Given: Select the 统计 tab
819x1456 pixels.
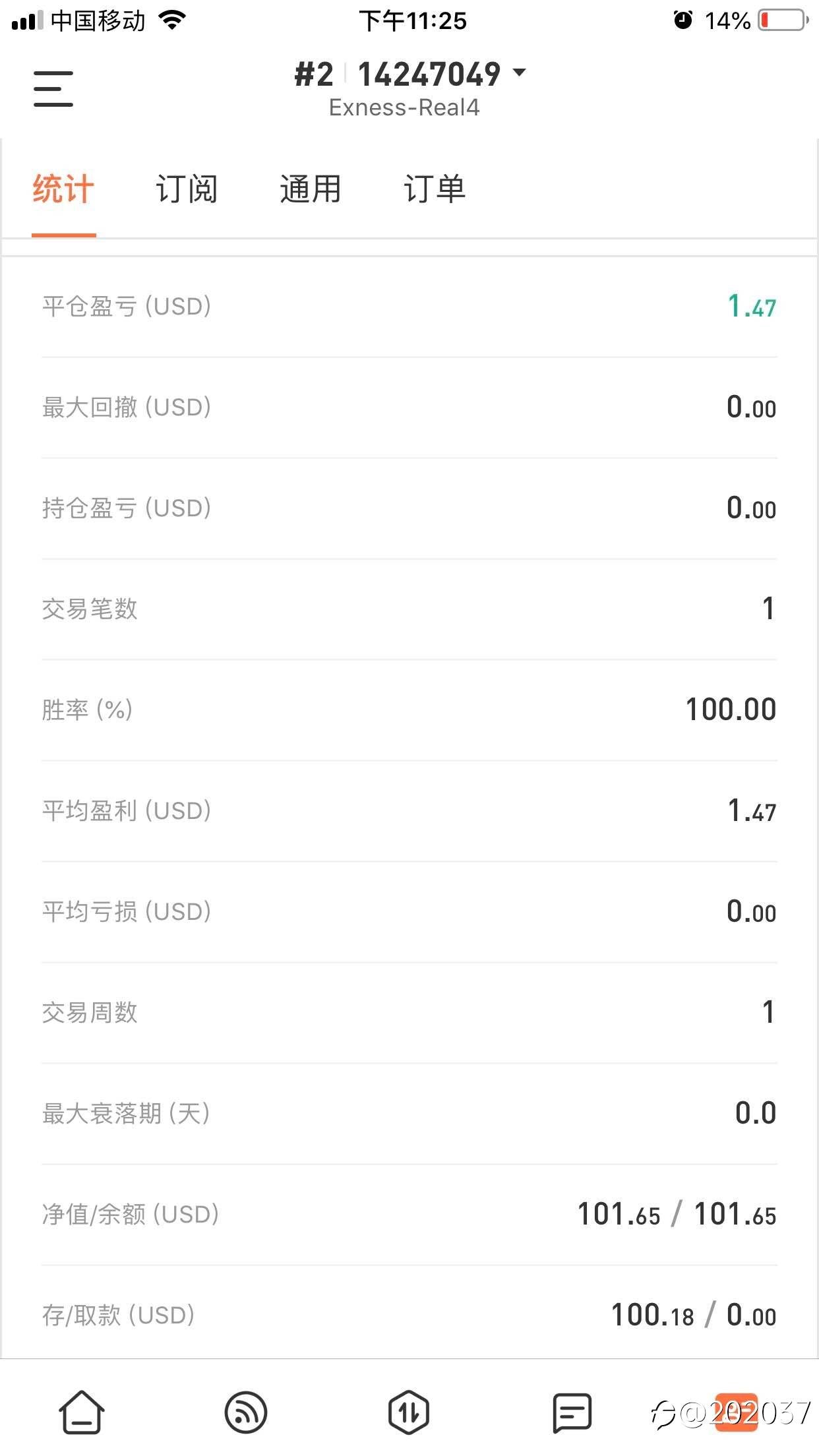Looking at the screenshot, I should [63, 190].
